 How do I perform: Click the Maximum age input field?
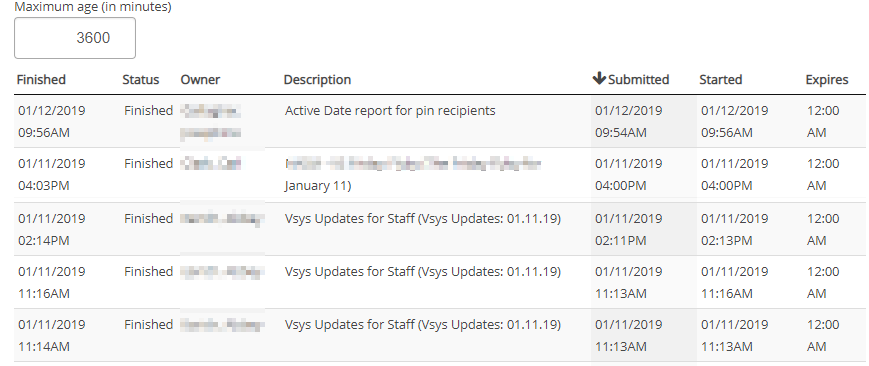tap(75, 38)
